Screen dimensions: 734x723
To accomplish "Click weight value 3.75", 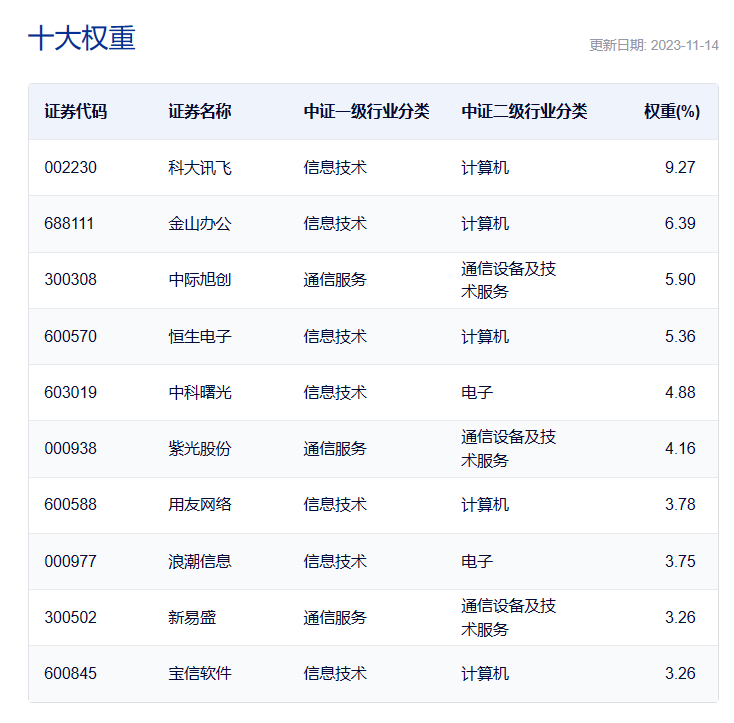I will [680, 561].
